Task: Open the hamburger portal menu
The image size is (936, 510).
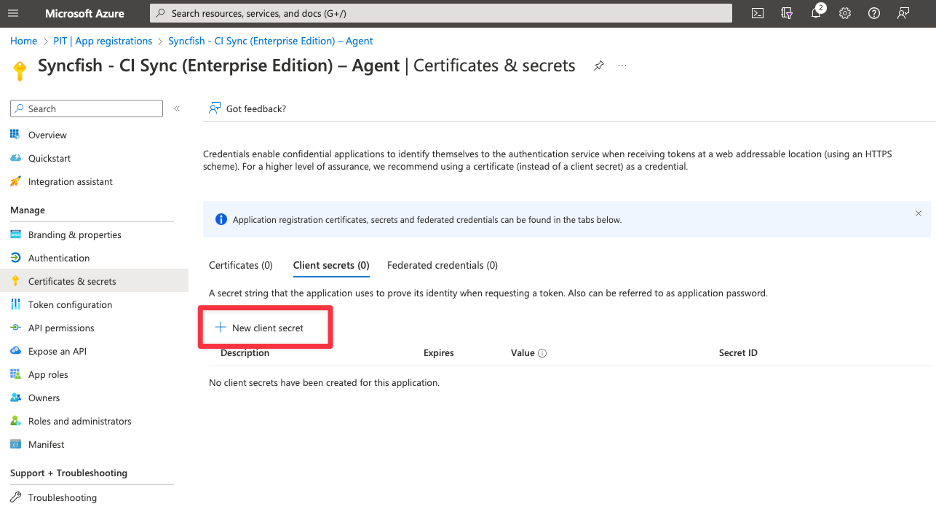Action: pyautogui.click(x=13, y=13)
